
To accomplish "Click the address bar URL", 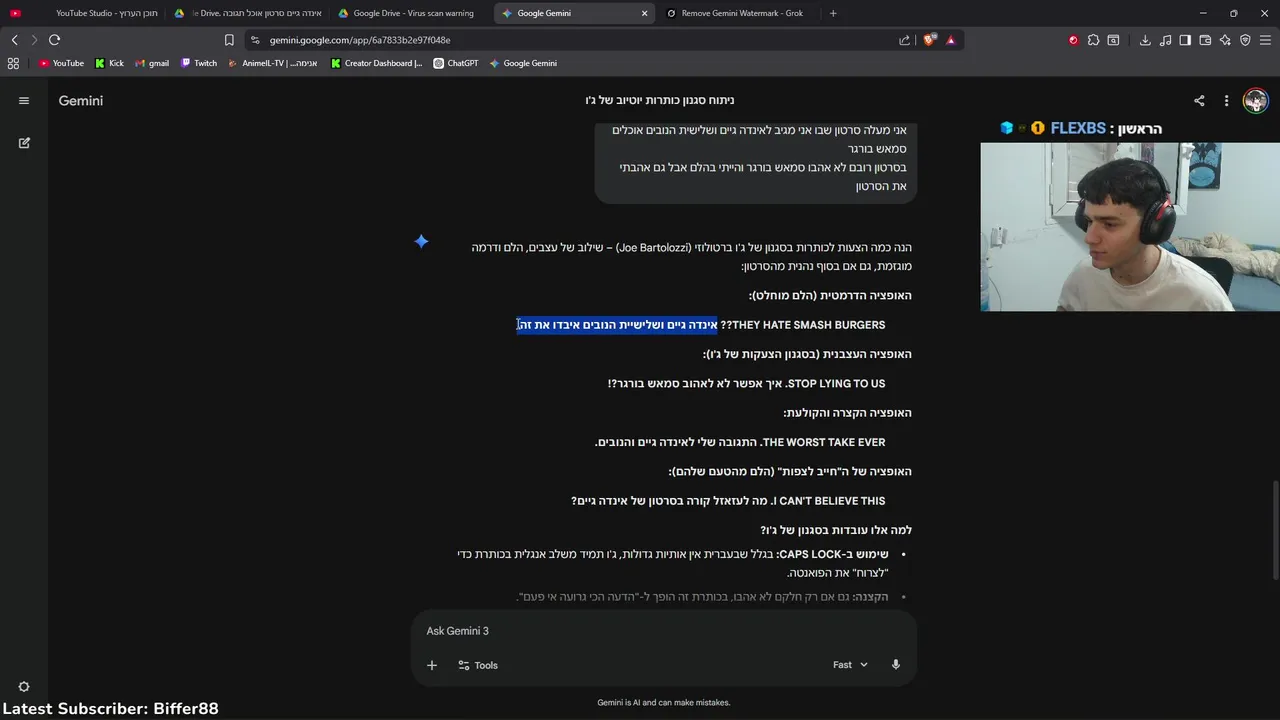I will 360,40.
